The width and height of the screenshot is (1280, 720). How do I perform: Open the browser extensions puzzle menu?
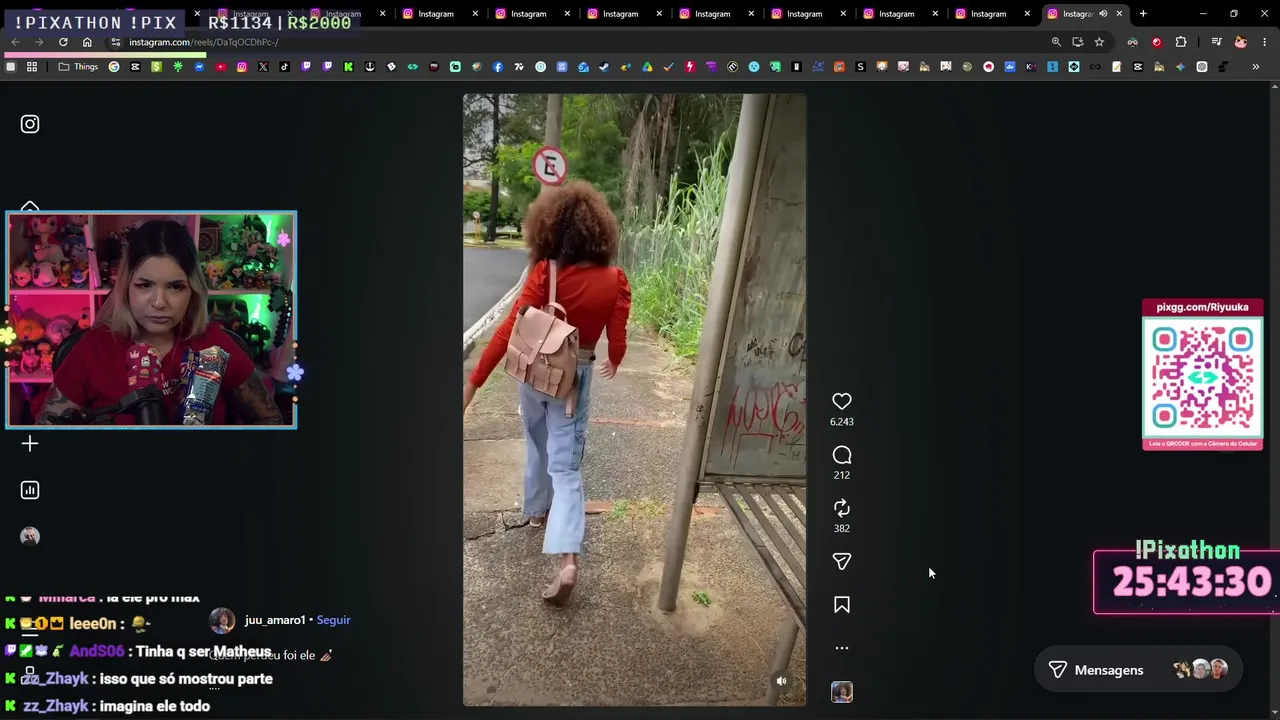tap(1181, 42)
